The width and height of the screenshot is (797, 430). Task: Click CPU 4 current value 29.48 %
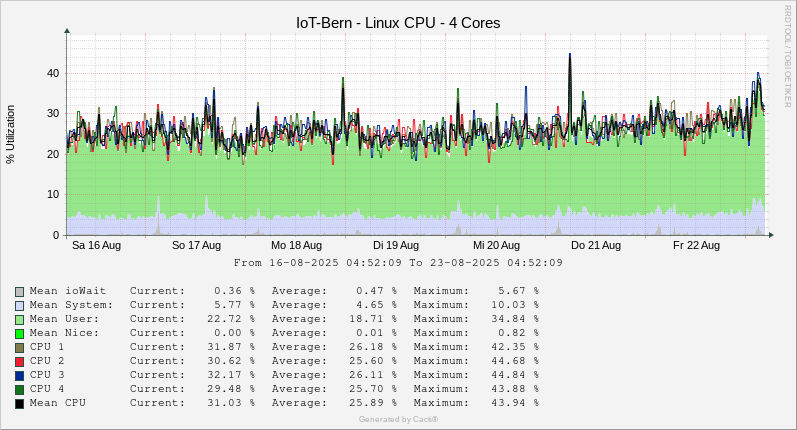click(231, 389)
